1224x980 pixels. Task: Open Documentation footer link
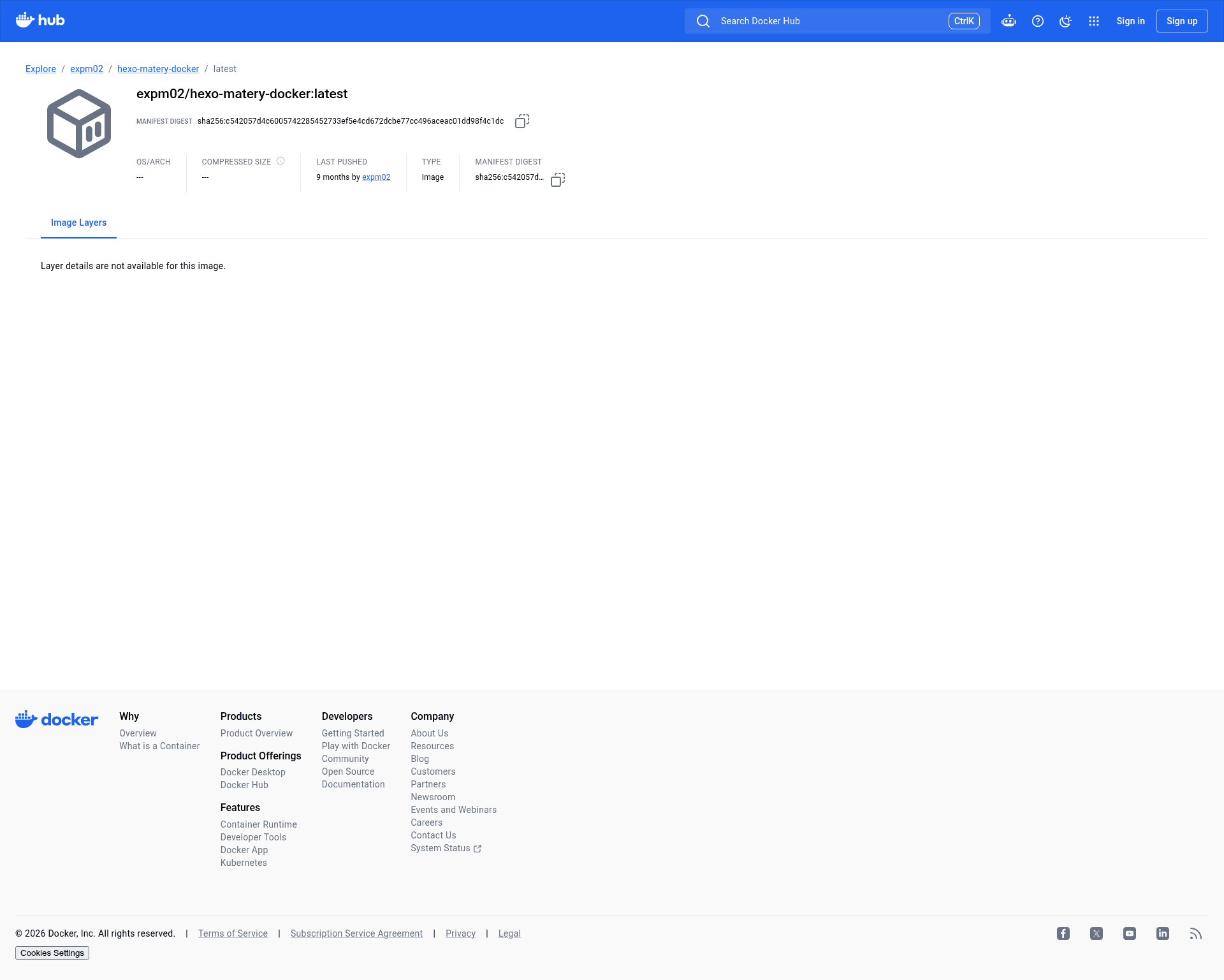pyautogui.click(x=353, y=784)
